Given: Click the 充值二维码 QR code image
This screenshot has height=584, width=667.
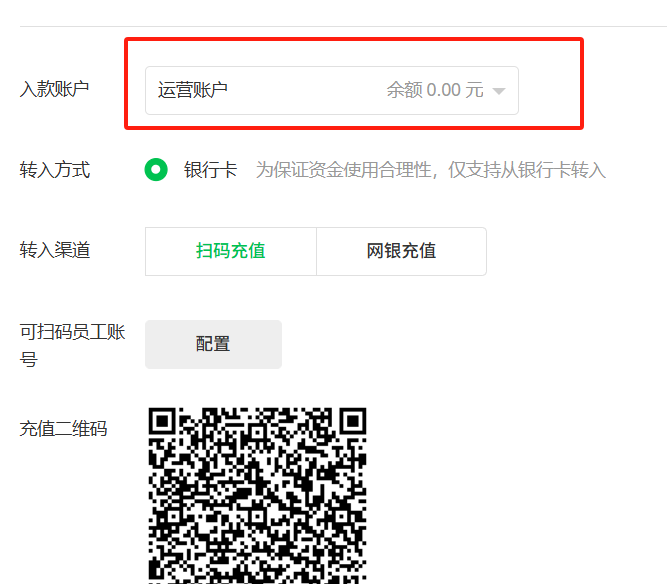Looking at the screenshot, I should (x=257, y=496).
